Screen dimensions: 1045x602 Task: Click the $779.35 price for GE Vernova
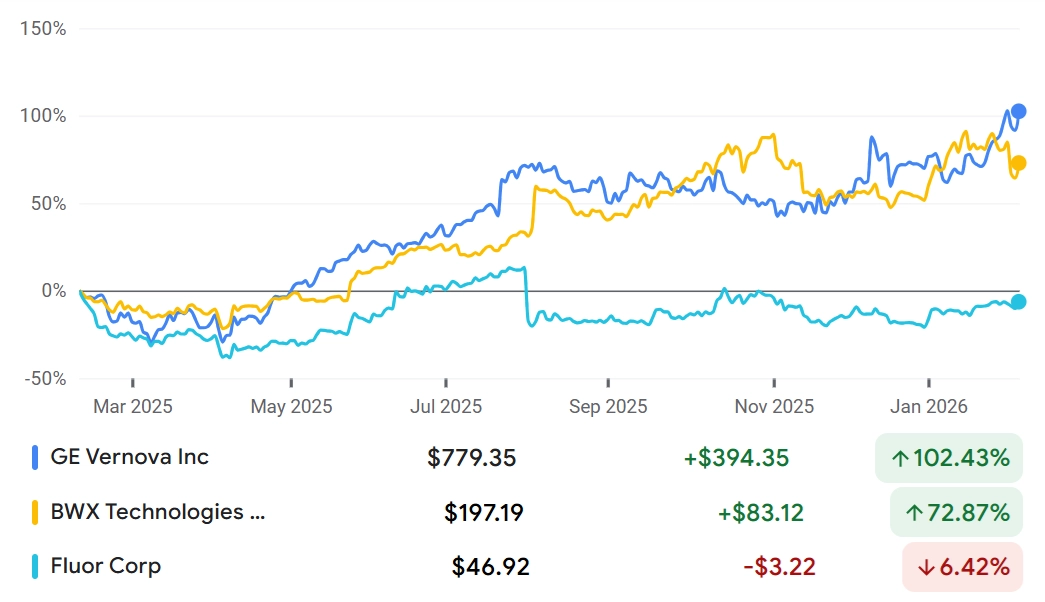click(x=471, y=458)
